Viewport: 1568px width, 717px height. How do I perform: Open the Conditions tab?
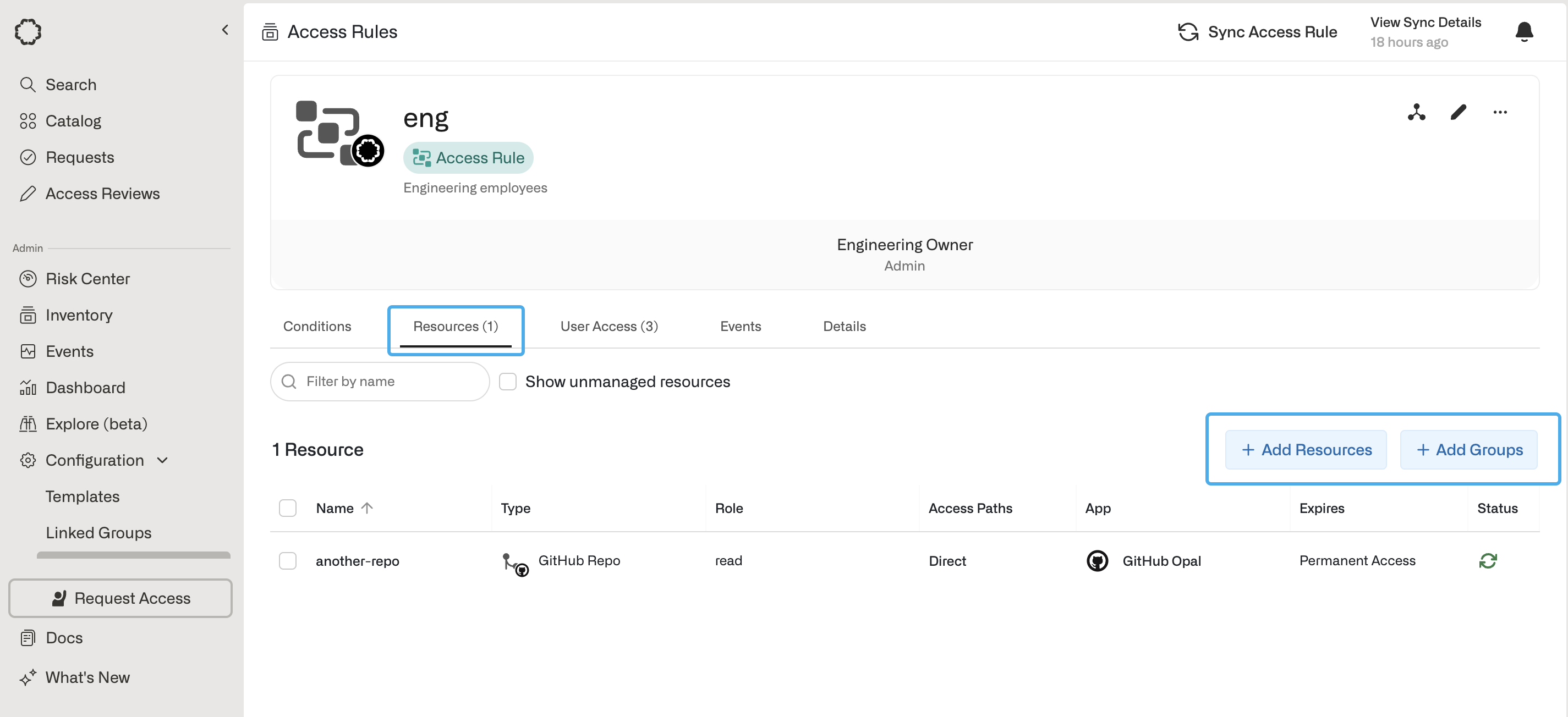(316, 327)
